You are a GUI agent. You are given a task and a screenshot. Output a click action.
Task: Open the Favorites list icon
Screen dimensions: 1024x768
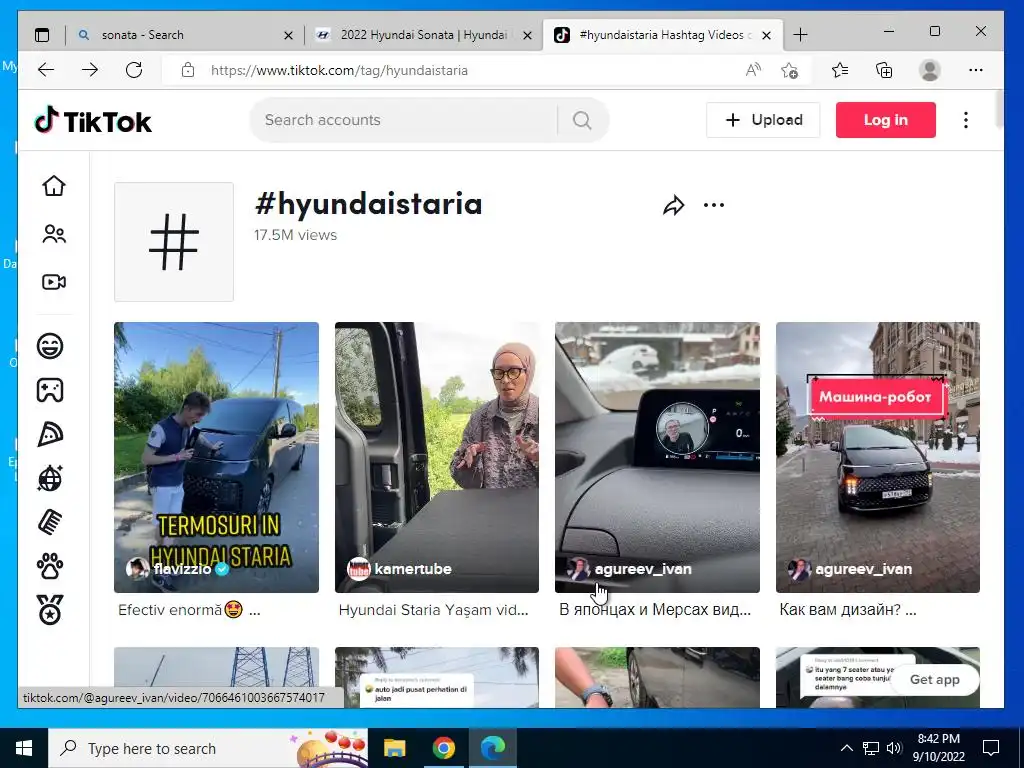pyautogui.click(x=840, y=70)
